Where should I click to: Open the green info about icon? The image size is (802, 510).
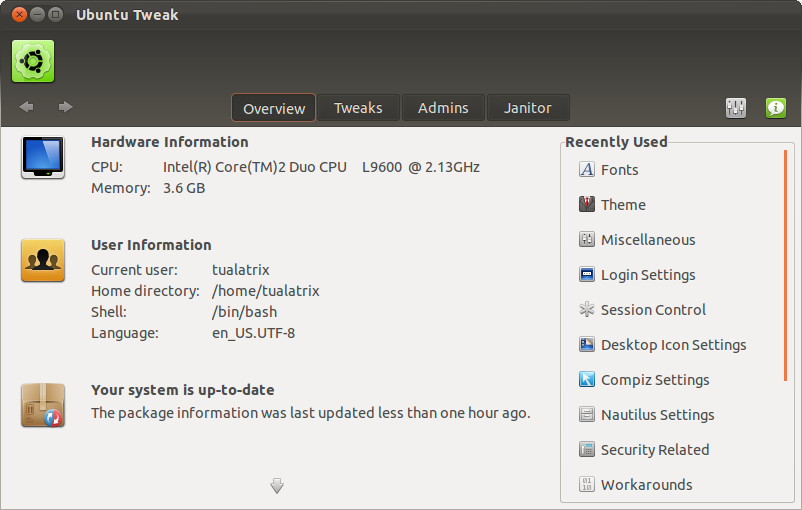click(x=776, y=108)
